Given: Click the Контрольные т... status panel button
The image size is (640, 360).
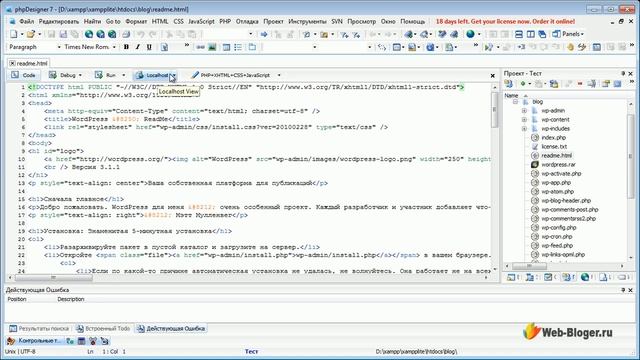Looking at the screenshot, I should pyautogui.click(x=35, y=340).
